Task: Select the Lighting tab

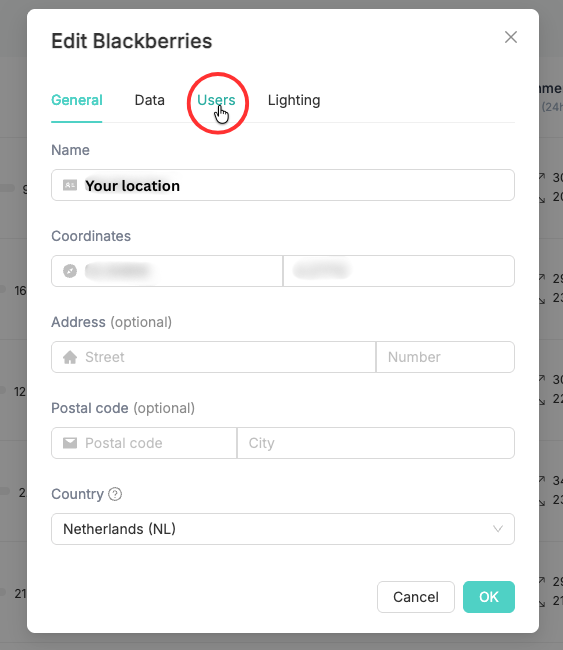Action: 294,100
